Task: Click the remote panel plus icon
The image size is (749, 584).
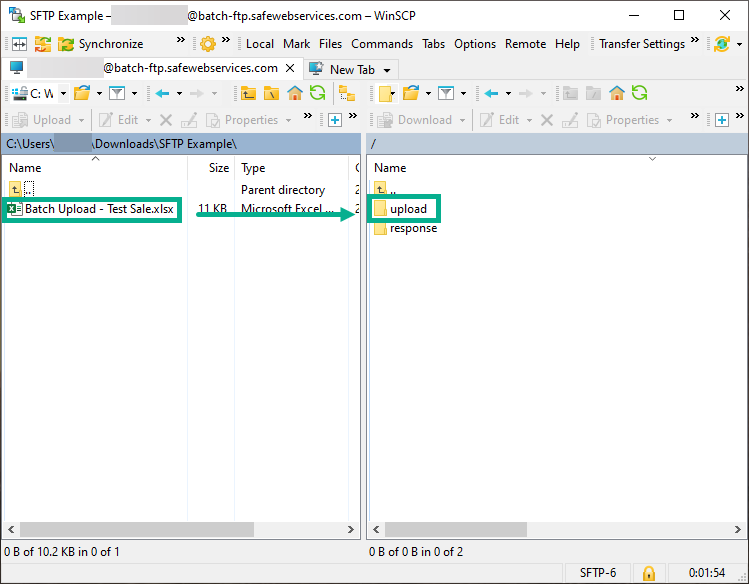Action: 722,120
